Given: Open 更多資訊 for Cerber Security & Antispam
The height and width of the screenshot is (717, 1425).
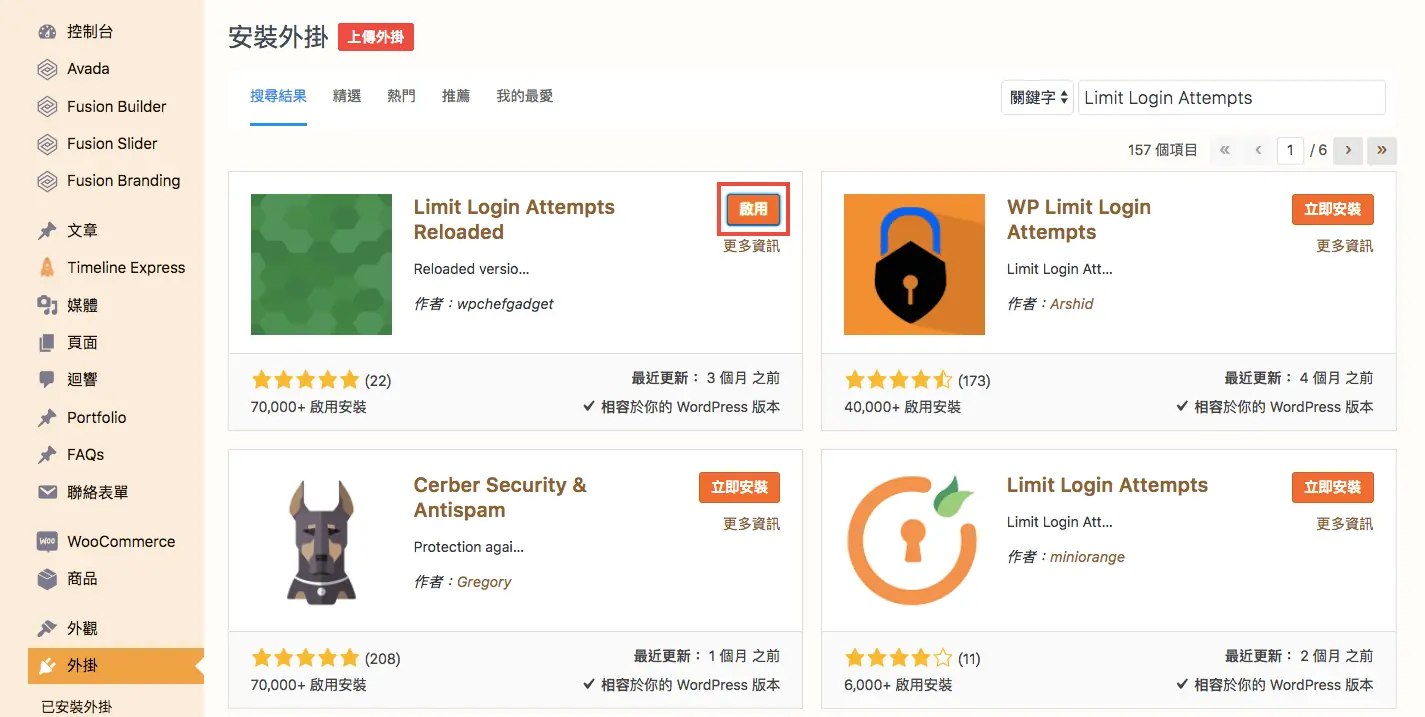Looking at the screenshot, I should 752,524.
